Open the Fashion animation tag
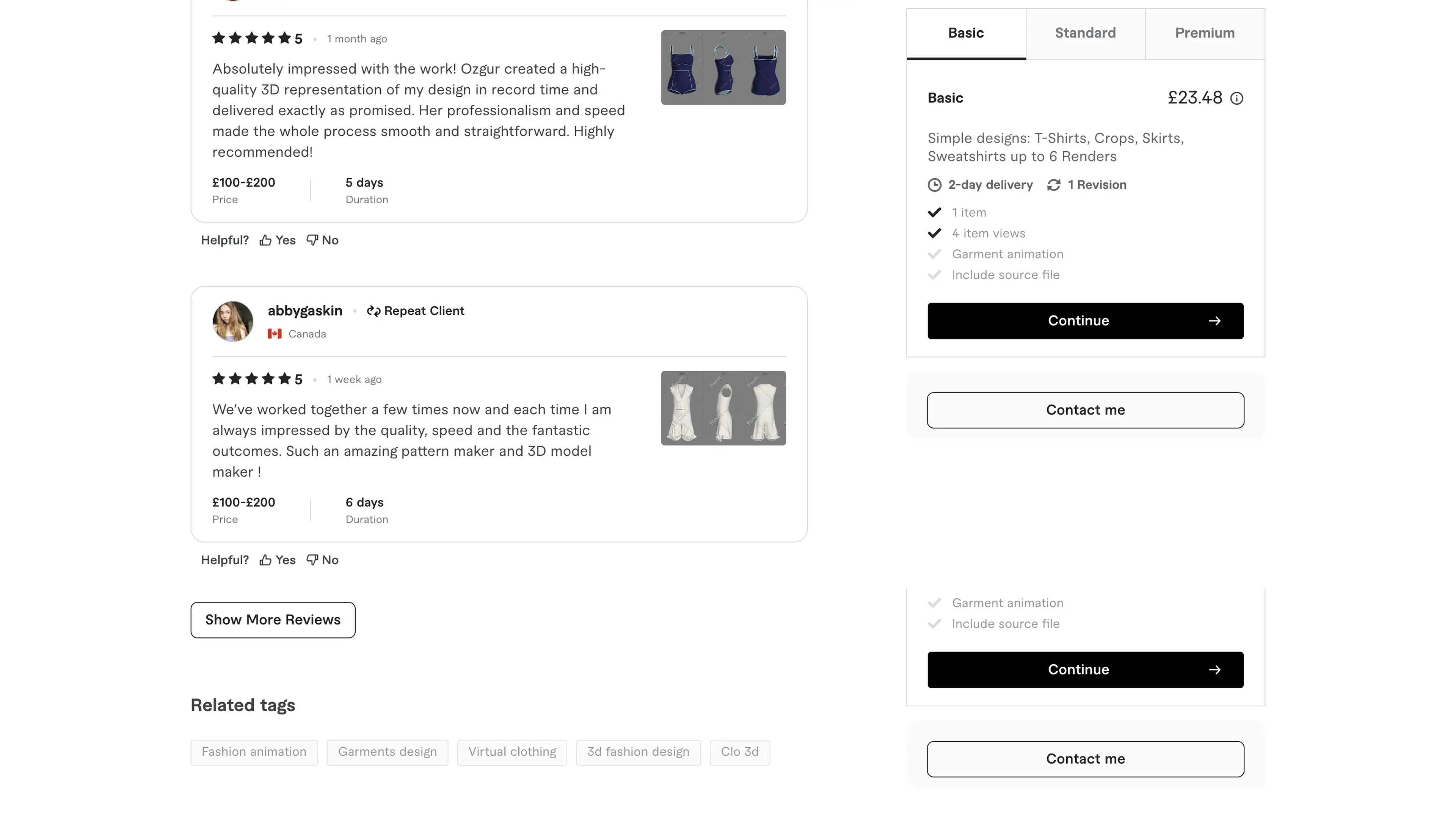Image resolution: width=1456 pixels, height=819 pixels. click(x=254, y=752)
